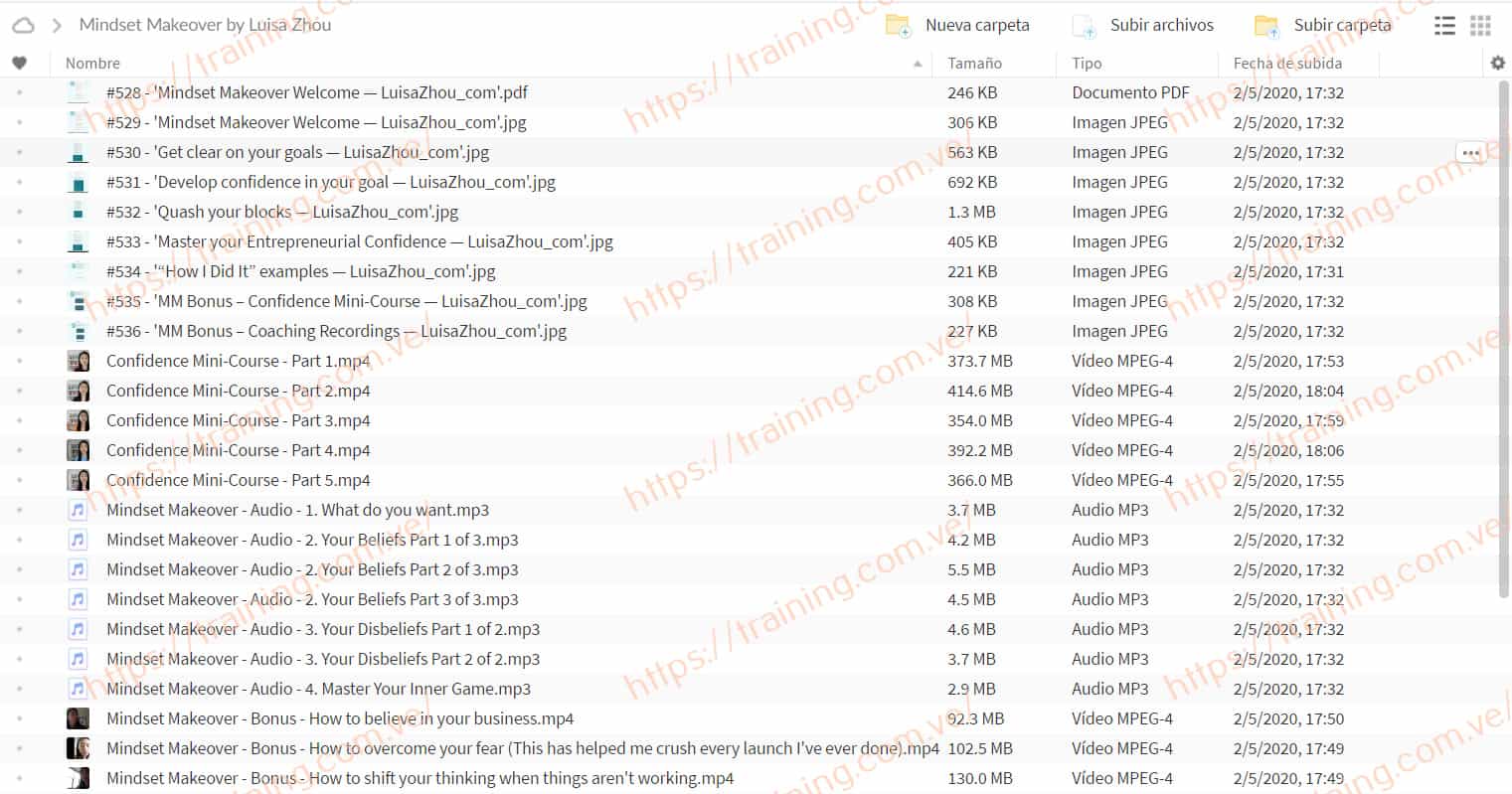
Task: Click the image icon of #529 Mindset Makeover Welcome
Action: 78,122
